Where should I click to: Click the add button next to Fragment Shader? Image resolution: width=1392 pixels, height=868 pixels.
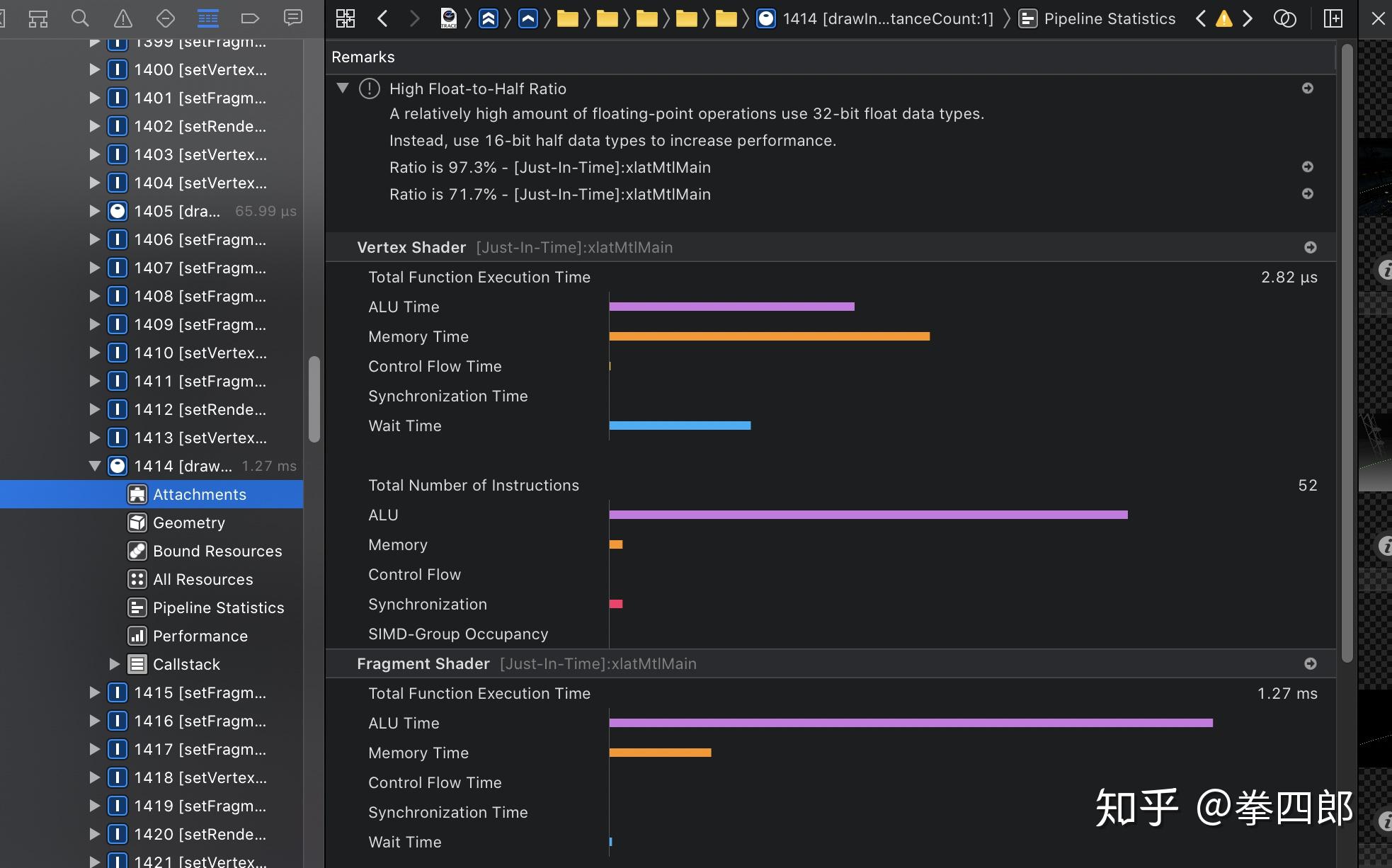pos(1308,663)
